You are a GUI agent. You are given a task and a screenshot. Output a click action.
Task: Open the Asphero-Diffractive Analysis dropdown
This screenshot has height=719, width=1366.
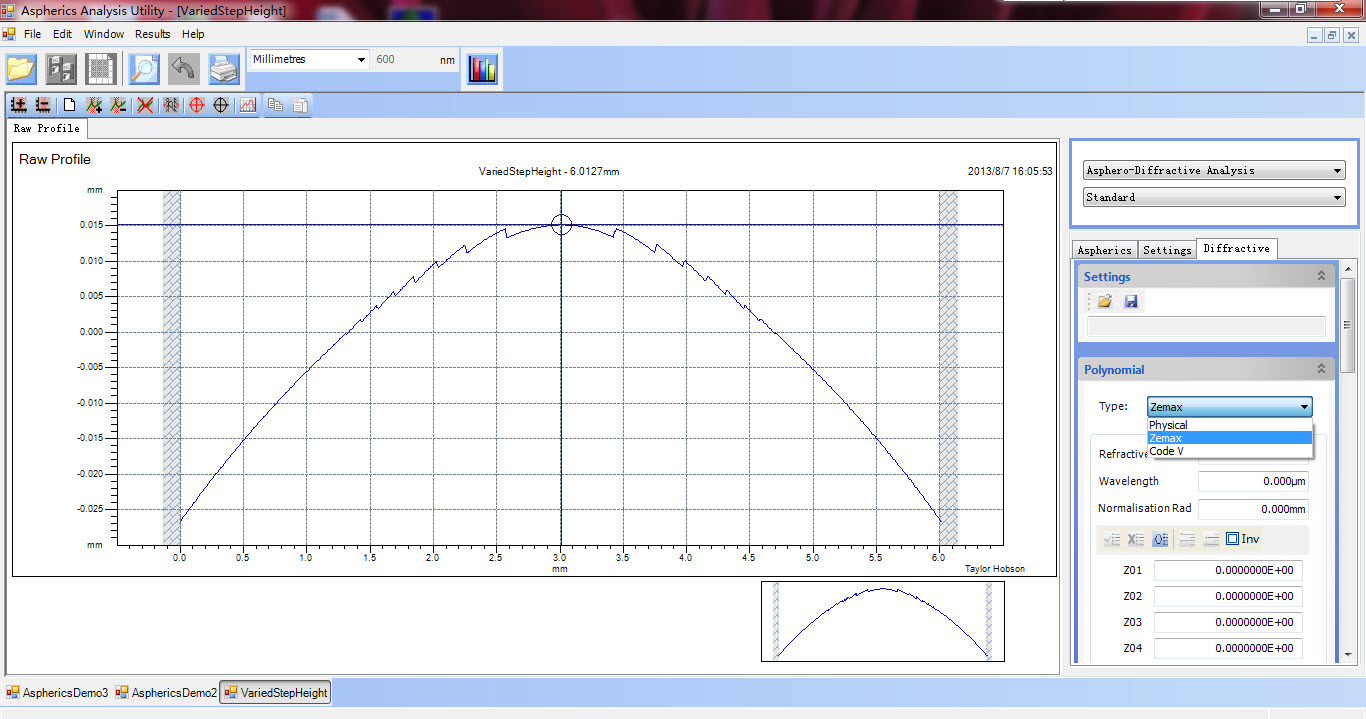coord(1215,170)
